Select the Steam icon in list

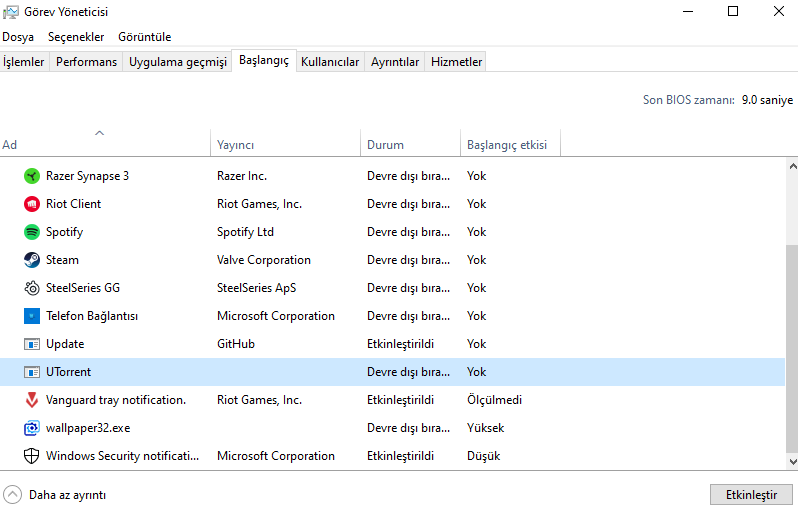[31, 260]
